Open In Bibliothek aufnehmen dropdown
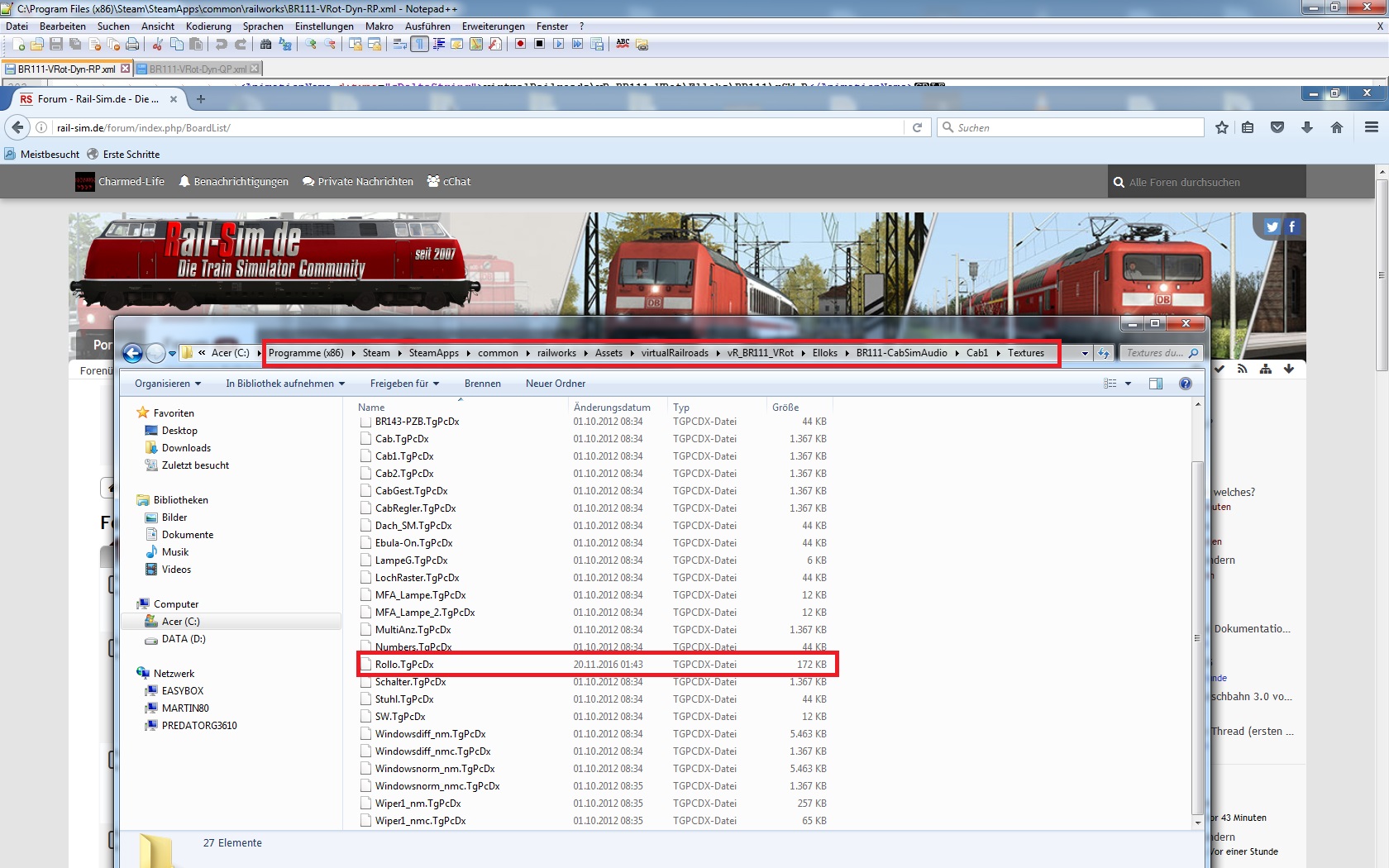The height and width of the screenshot is (868, 1389). [x=285, y=384]
